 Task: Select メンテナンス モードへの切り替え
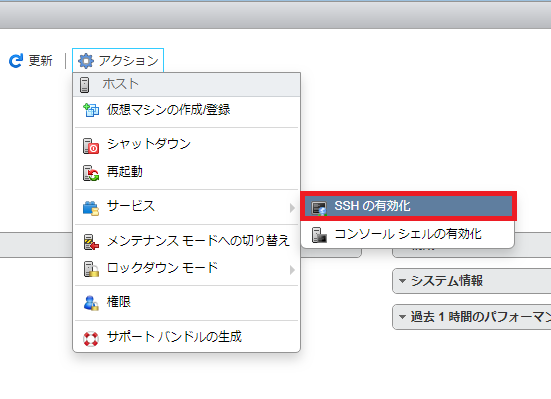186,241
